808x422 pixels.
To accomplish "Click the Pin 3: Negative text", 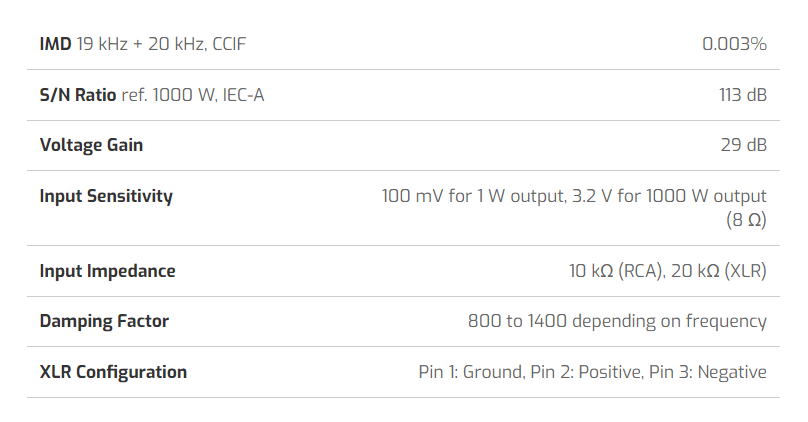I will 708,372.
